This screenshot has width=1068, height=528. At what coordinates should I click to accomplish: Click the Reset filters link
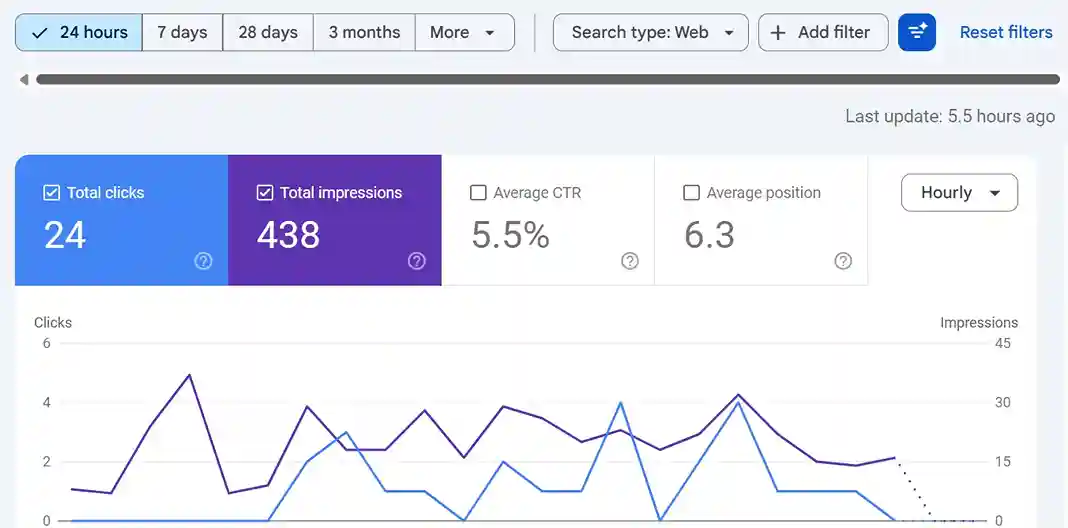pyautogui.click(x=1006, y=32)
